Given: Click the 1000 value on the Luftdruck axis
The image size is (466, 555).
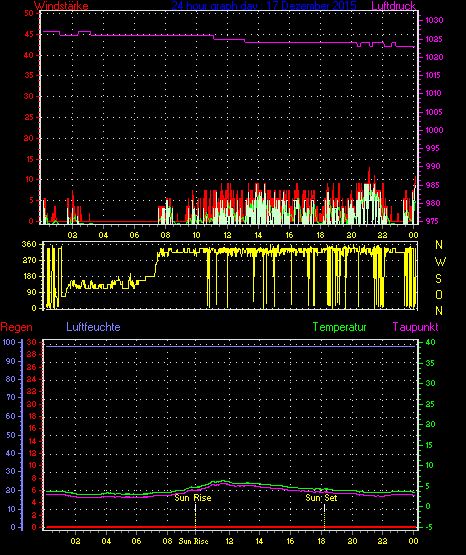Looking at the screenshot, I should pyautogui.click(x=434, y=130).
